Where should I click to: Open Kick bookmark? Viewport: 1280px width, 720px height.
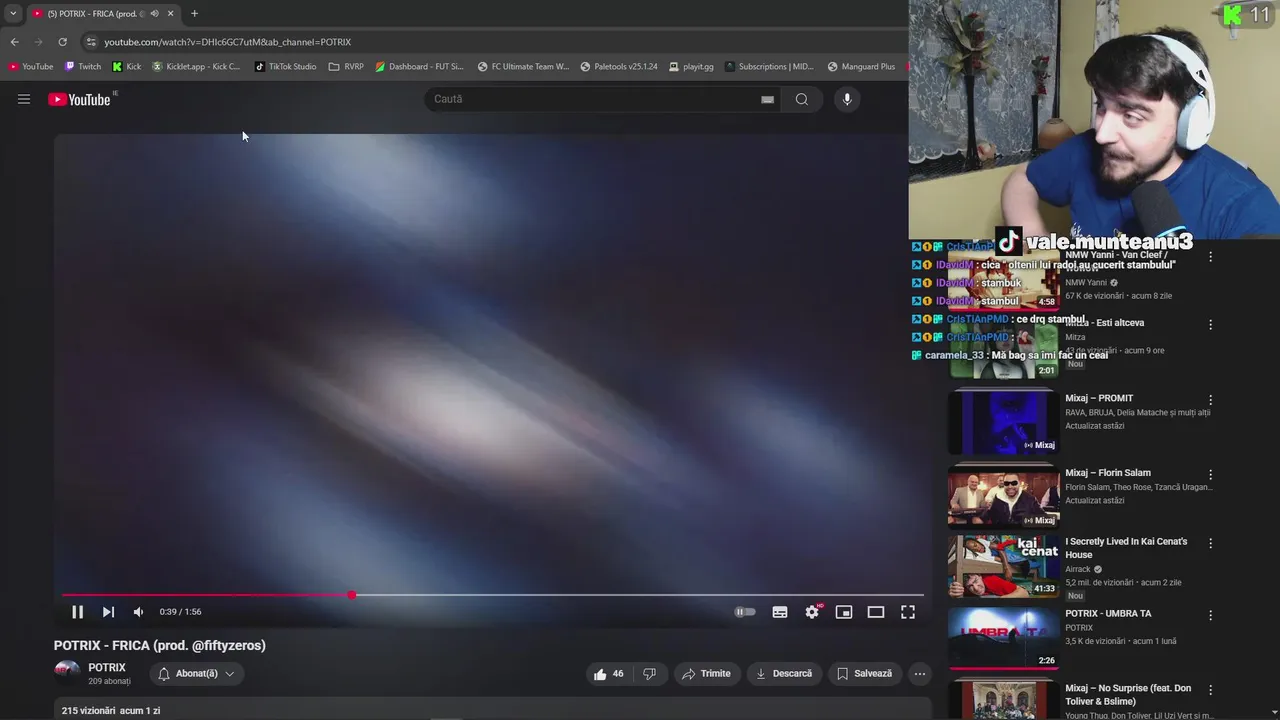[126, 67]
